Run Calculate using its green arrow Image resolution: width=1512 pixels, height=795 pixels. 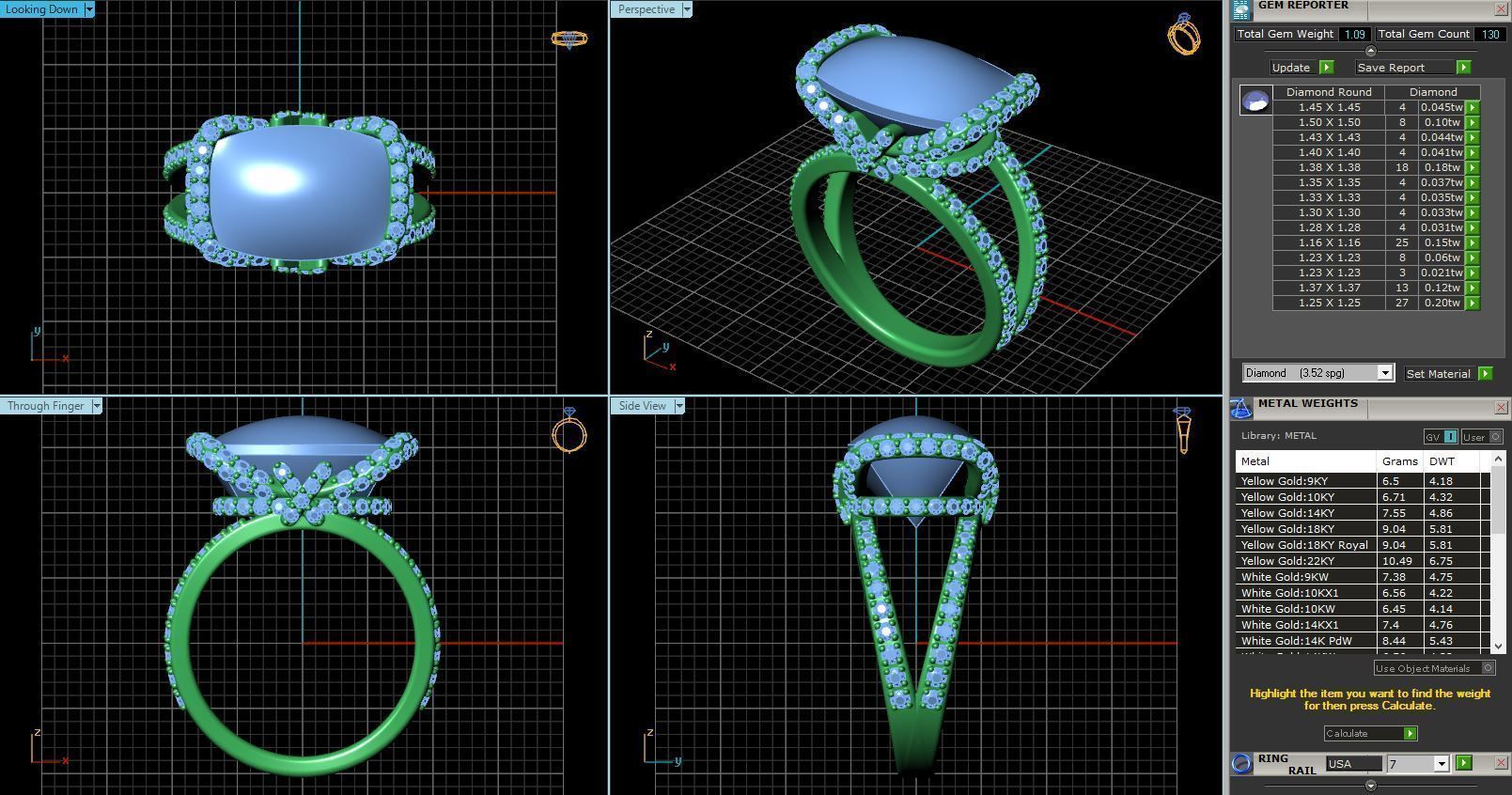click(1410, 734)
